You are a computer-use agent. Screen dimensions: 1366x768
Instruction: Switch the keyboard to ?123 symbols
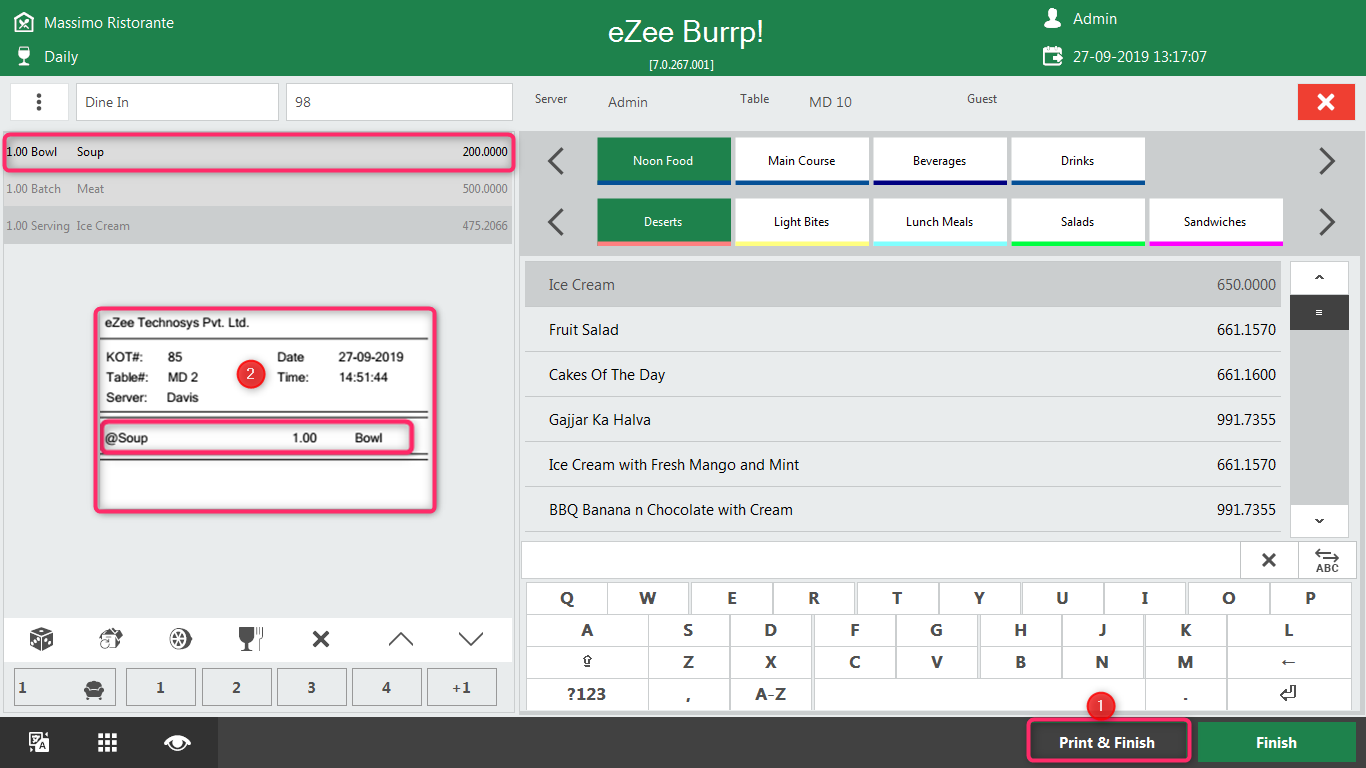[x=587, y=693]
